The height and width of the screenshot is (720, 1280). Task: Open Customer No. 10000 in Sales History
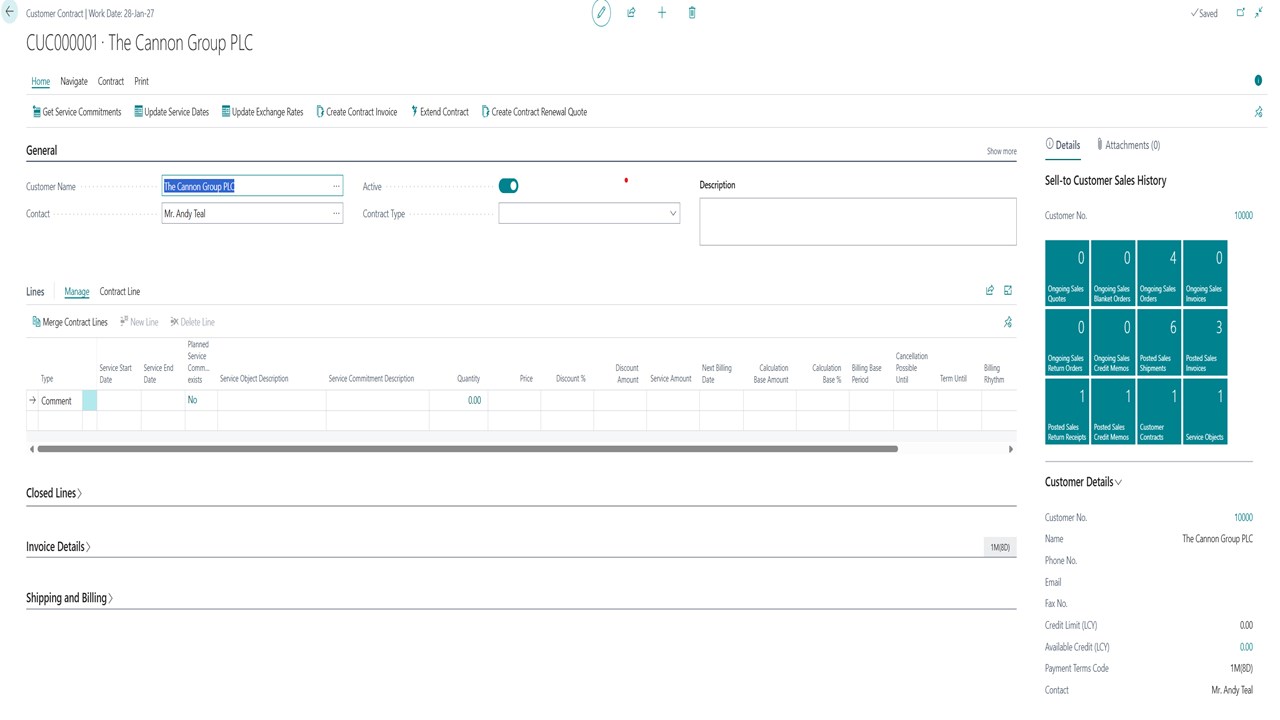pos(1243,215)
